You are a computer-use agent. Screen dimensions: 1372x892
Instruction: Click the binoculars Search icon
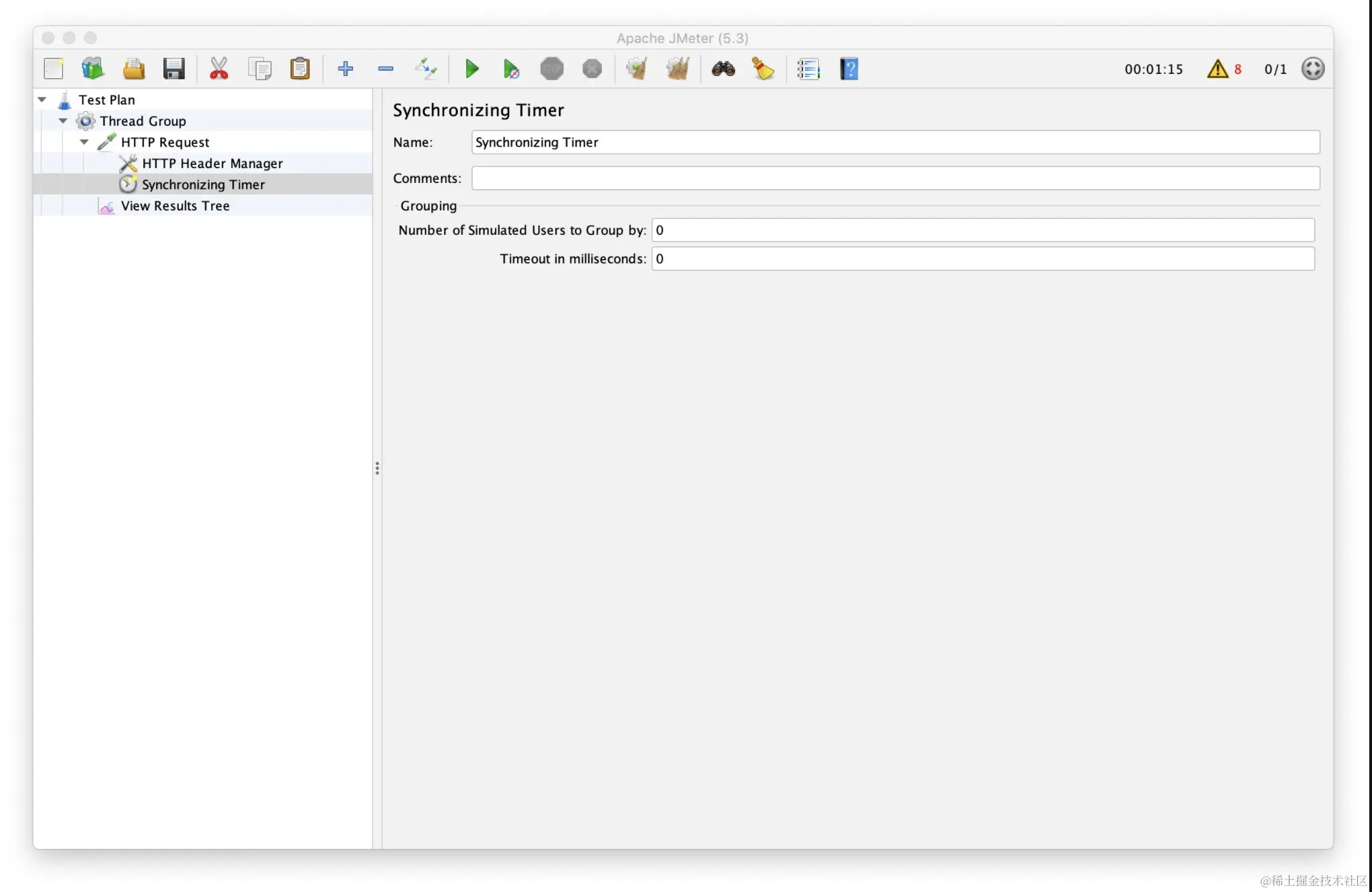(x=723, y=69)
